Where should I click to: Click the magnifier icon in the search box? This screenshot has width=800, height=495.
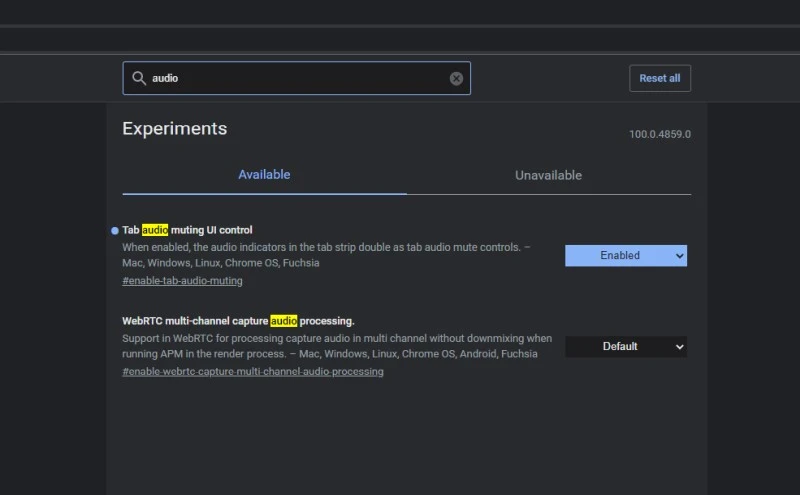click(137, 78)
